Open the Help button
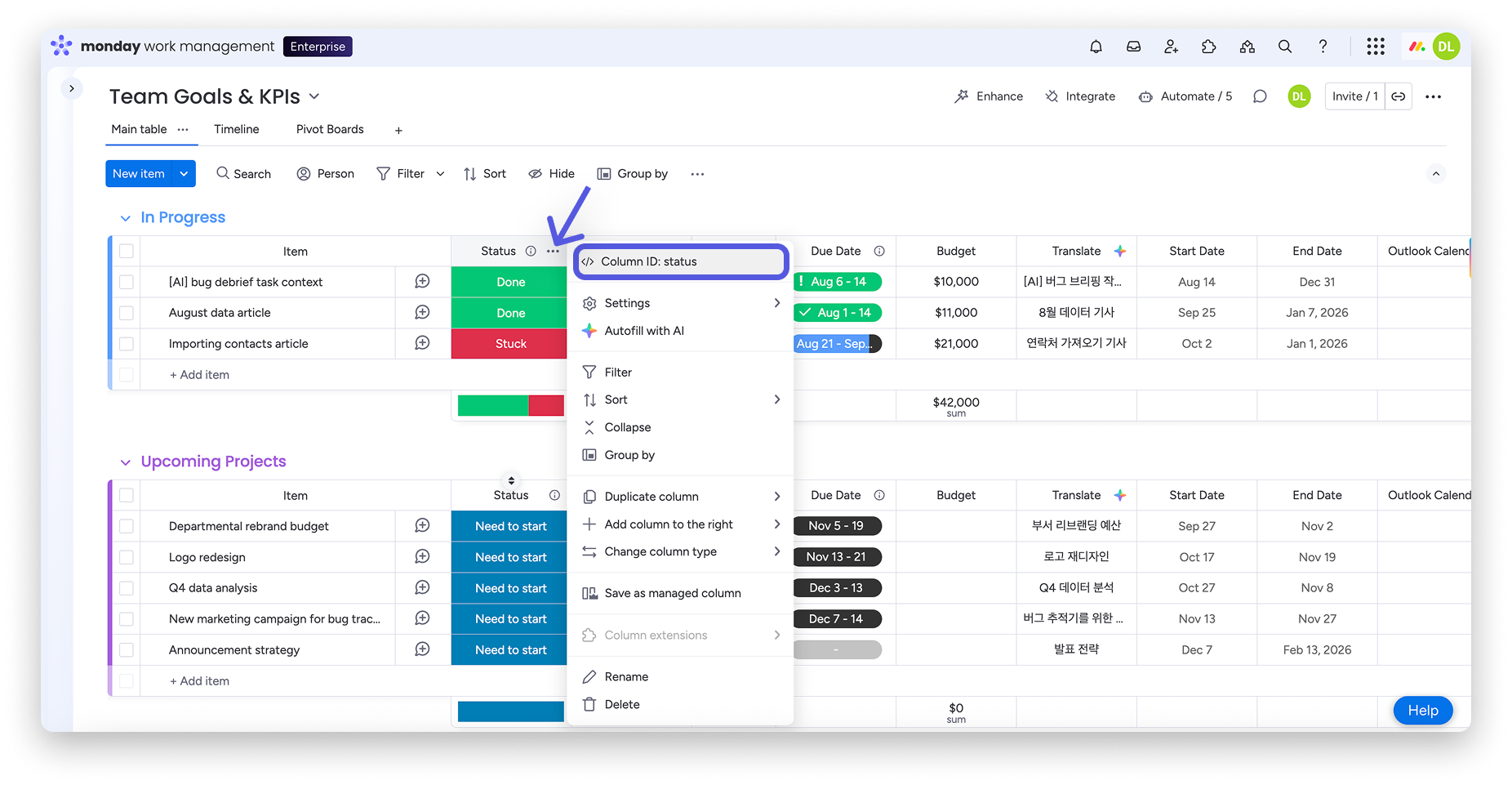 pyautogui.click(x=1423, y=711)
